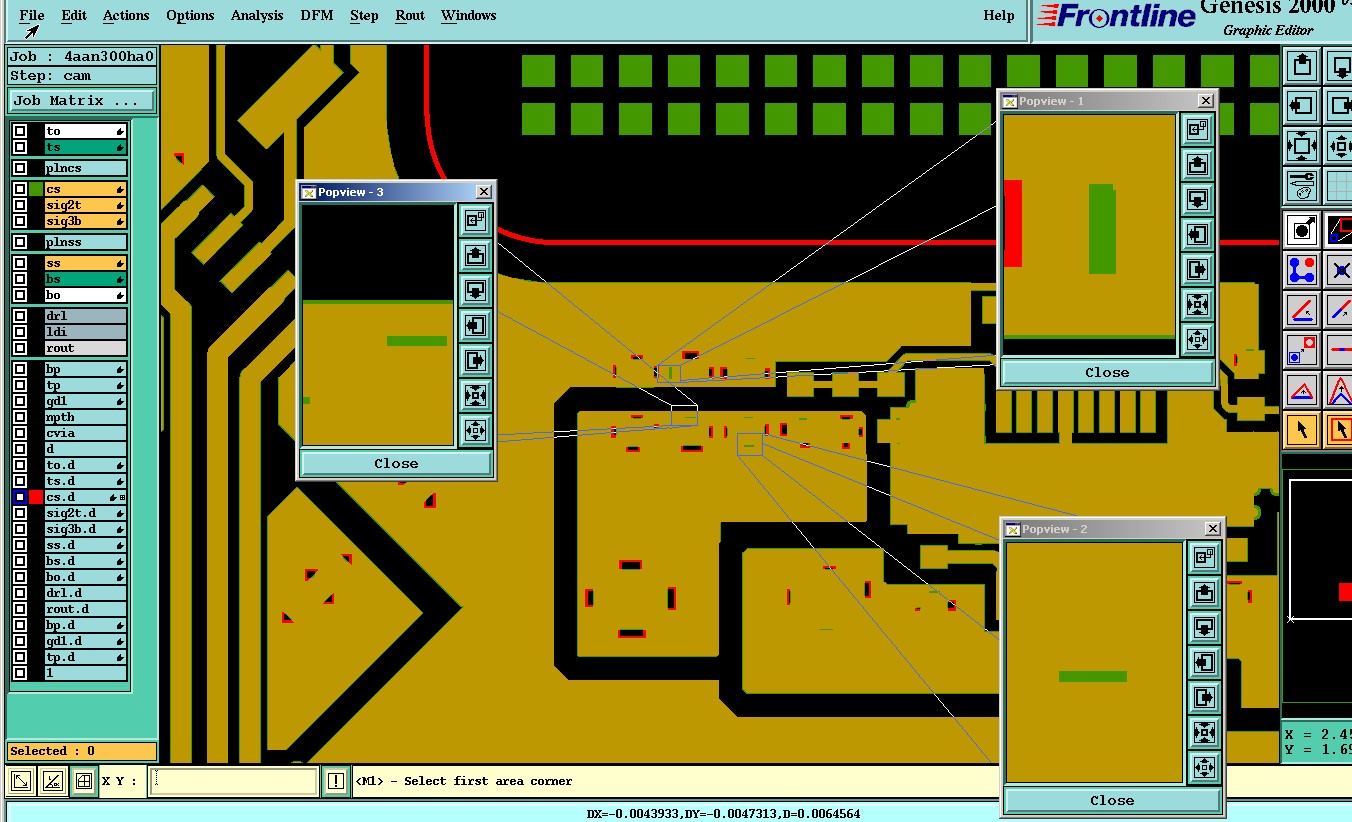
Task: Pan up in Popview - 3
Action: tap(476, 255)
